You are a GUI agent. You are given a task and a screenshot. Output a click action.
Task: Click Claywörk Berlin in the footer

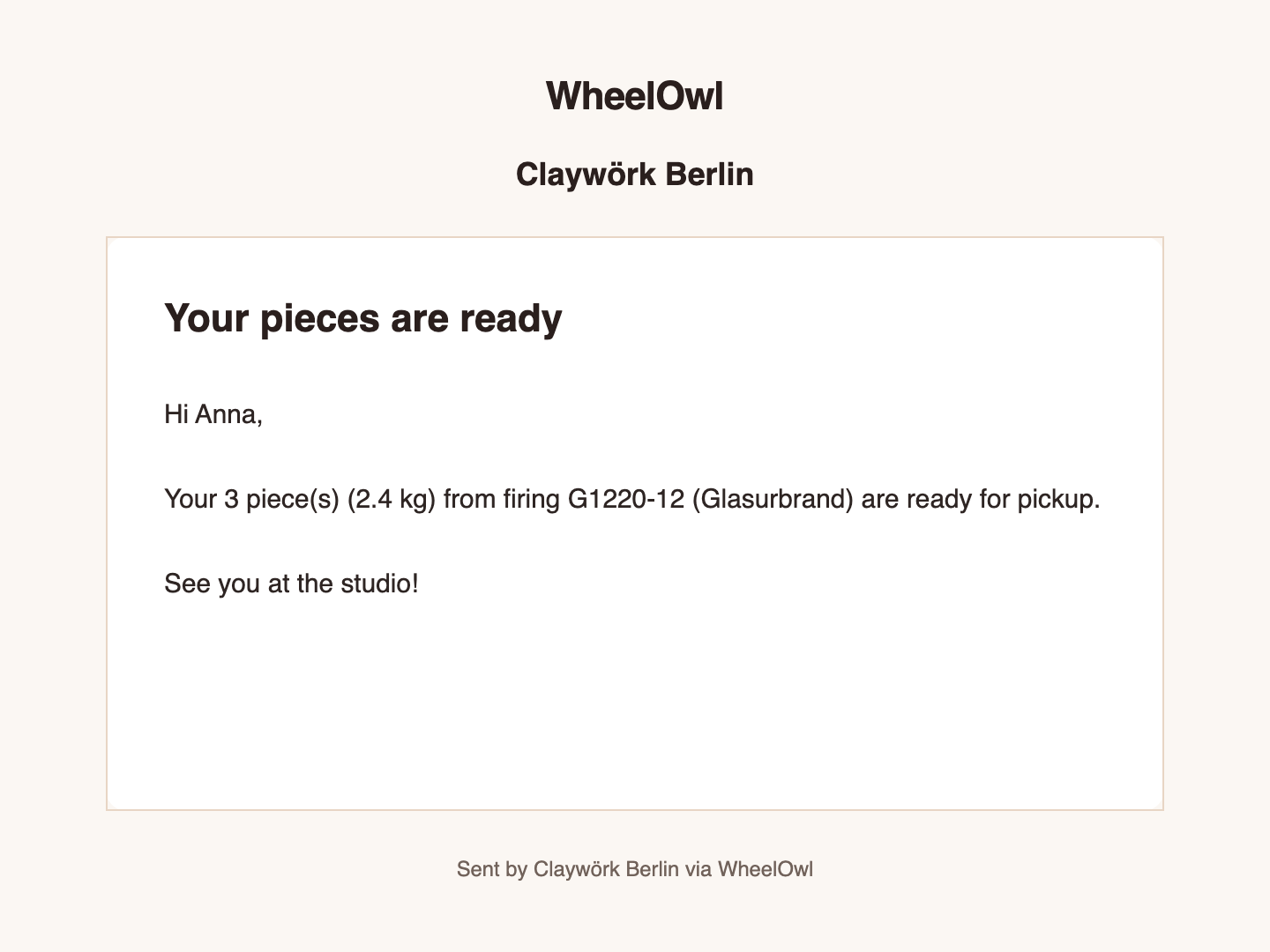pos(607,869)
